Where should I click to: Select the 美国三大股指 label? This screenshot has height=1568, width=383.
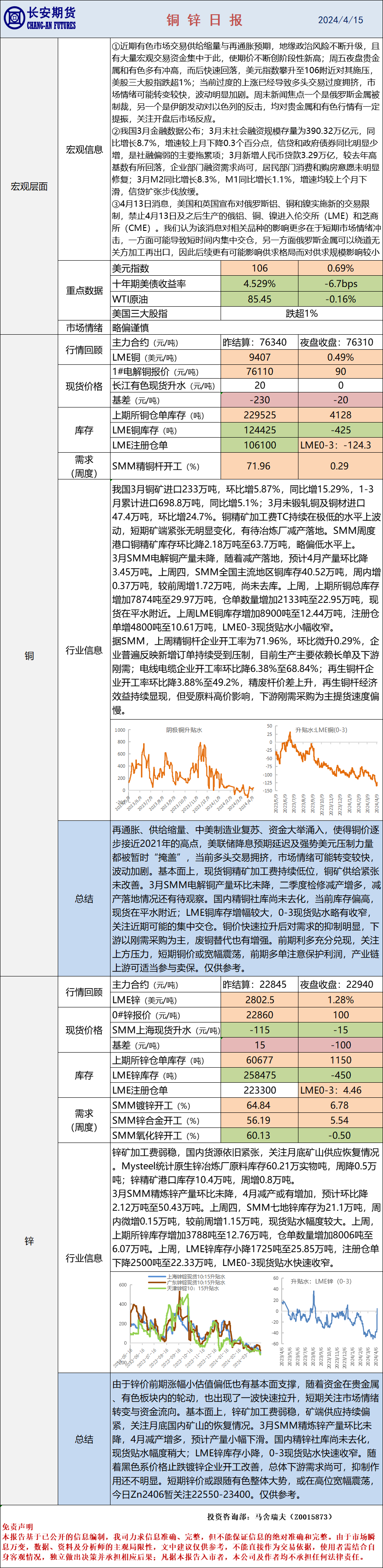139,313
